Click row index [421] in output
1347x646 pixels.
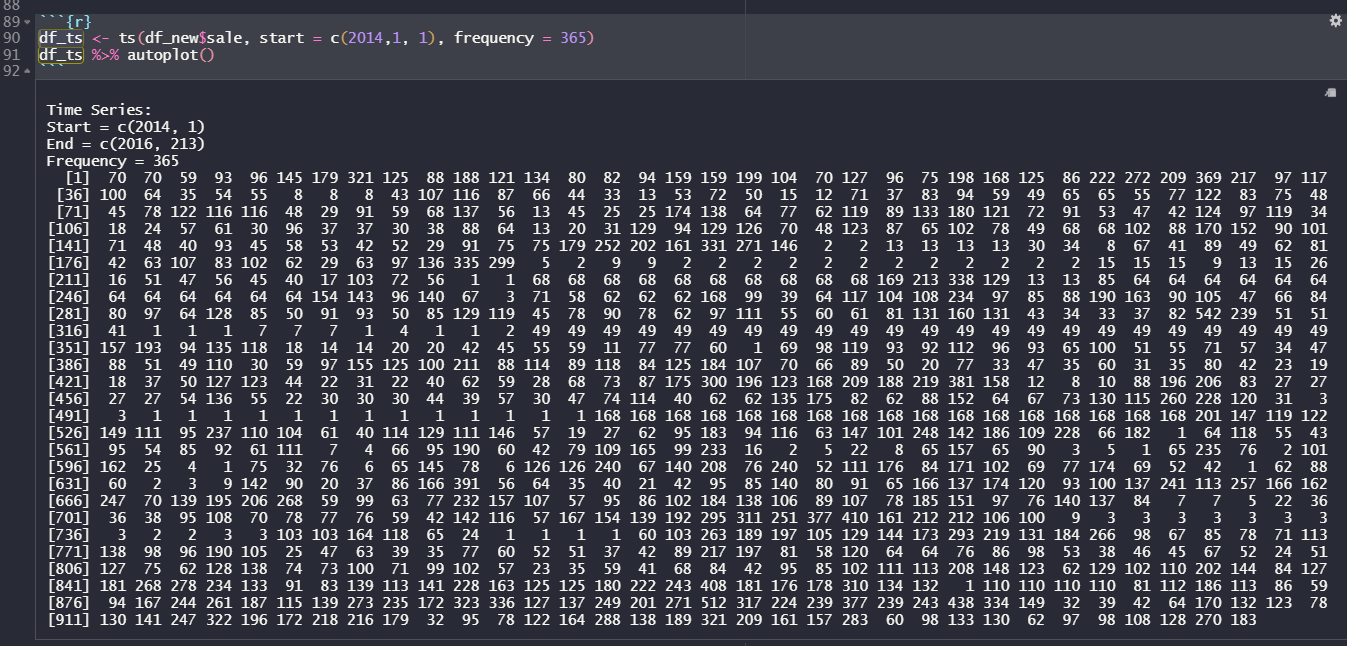68,381
